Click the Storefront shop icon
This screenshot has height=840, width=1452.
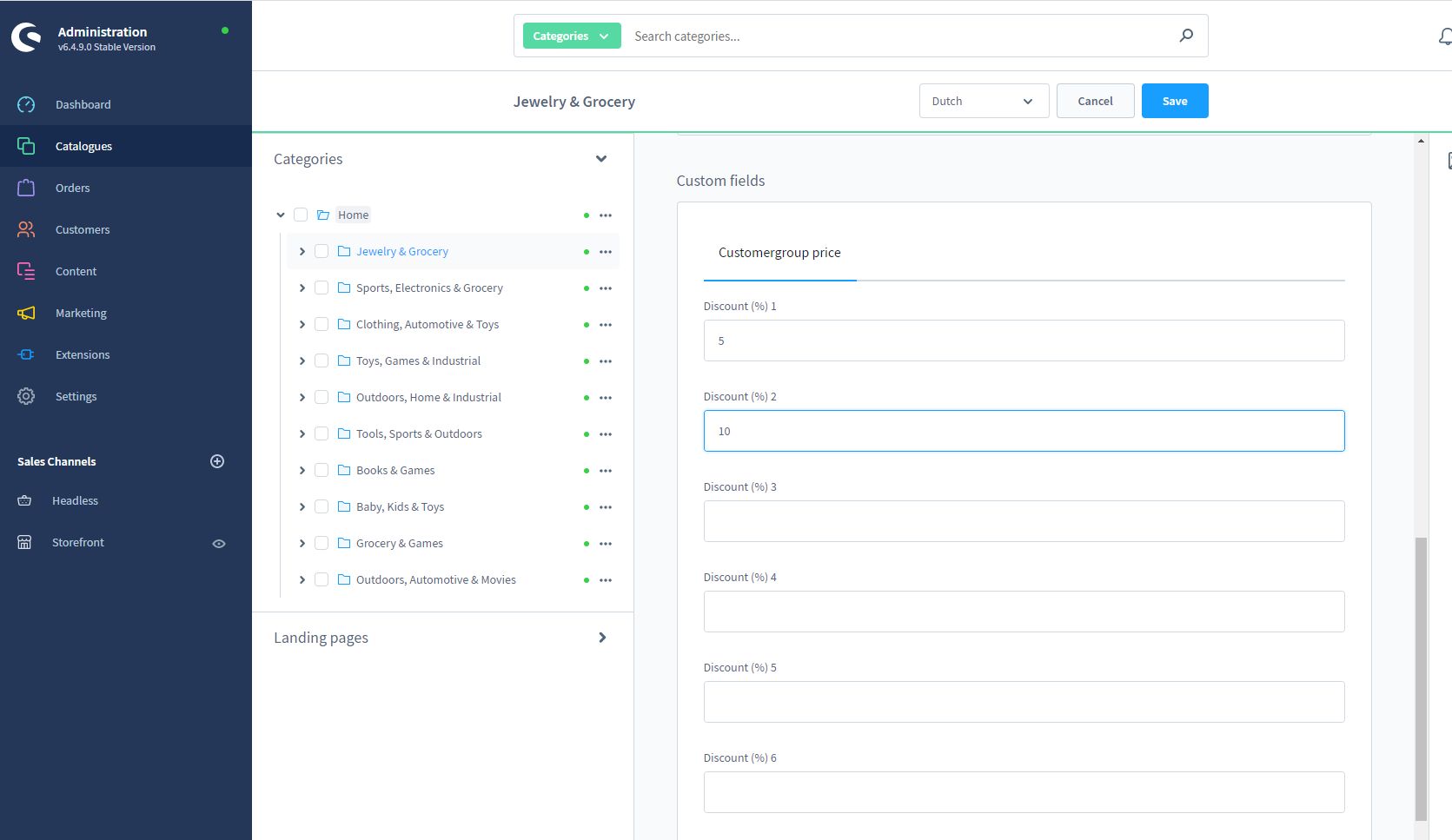(x=24, y=542)
